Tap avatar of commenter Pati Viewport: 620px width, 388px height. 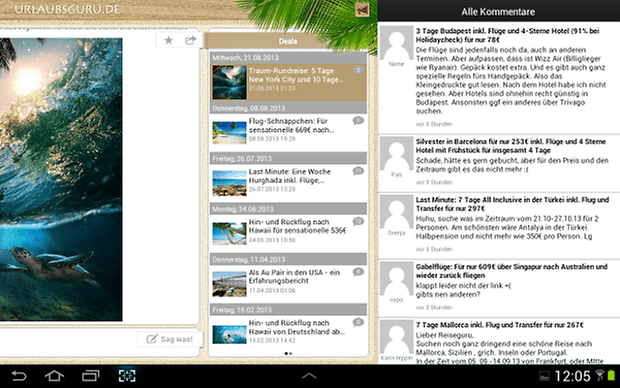click(396, 153)
